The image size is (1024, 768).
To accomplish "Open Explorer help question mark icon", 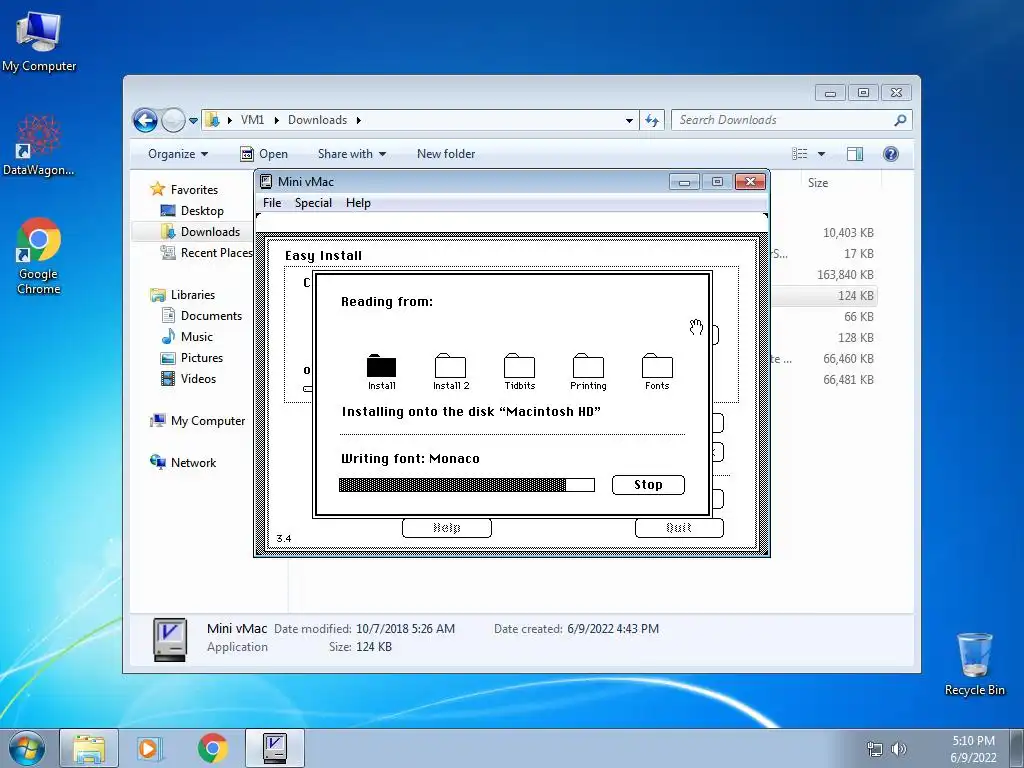I will 891,154.
